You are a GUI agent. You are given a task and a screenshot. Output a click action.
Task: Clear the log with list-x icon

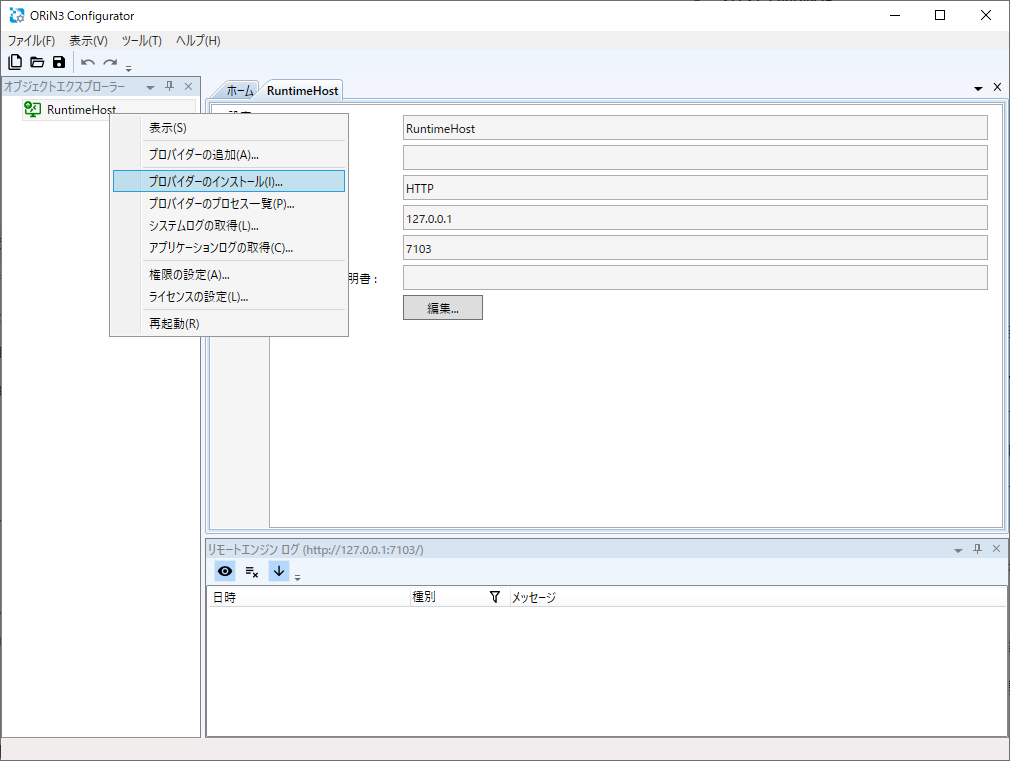(252, 571)
